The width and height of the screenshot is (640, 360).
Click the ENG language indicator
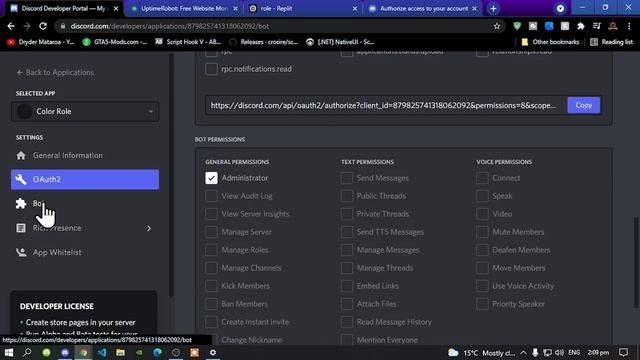coord(574,352)
